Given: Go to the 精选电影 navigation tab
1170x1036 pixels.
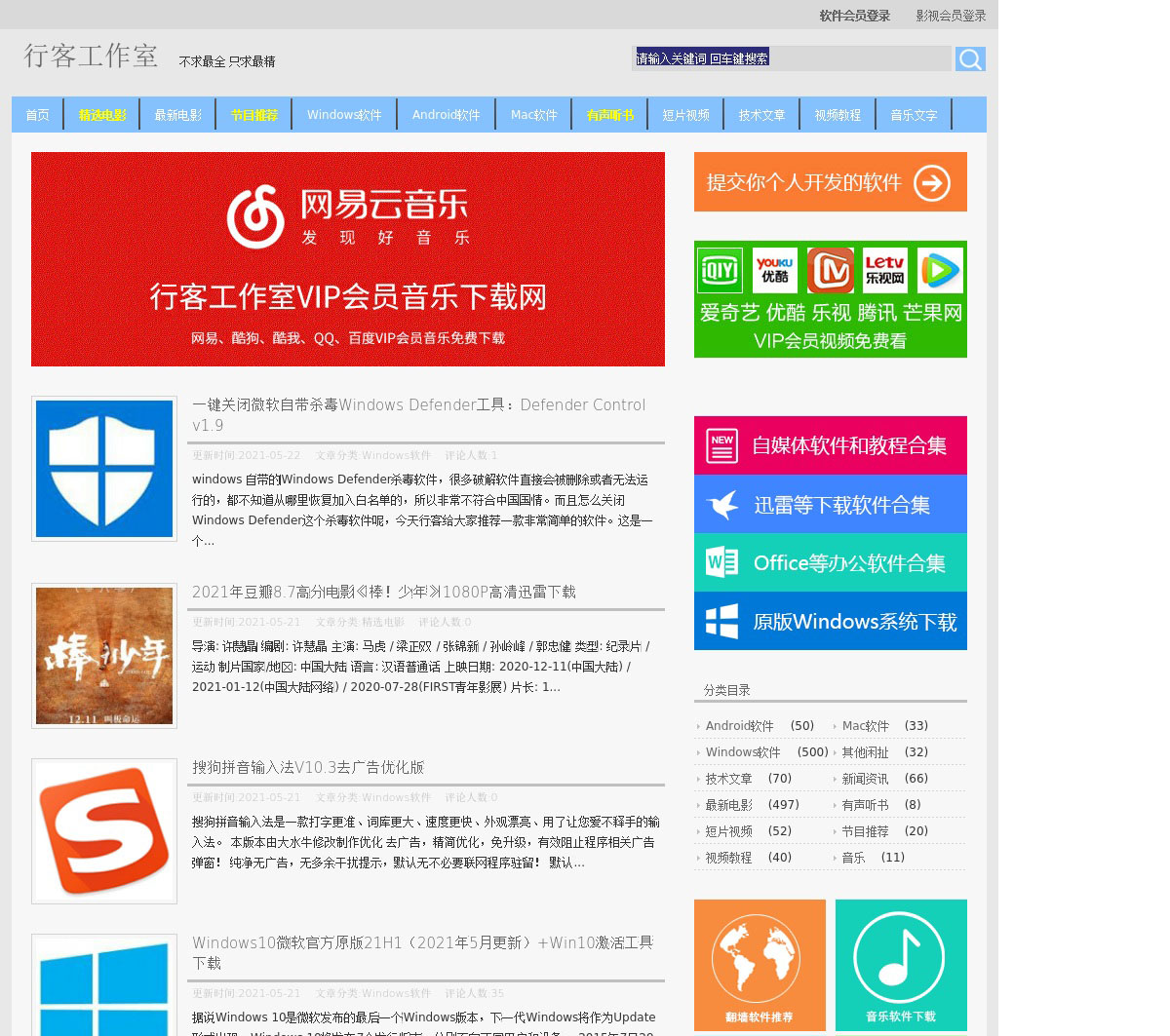Looking at the screenshot, I should click(102, 115).
